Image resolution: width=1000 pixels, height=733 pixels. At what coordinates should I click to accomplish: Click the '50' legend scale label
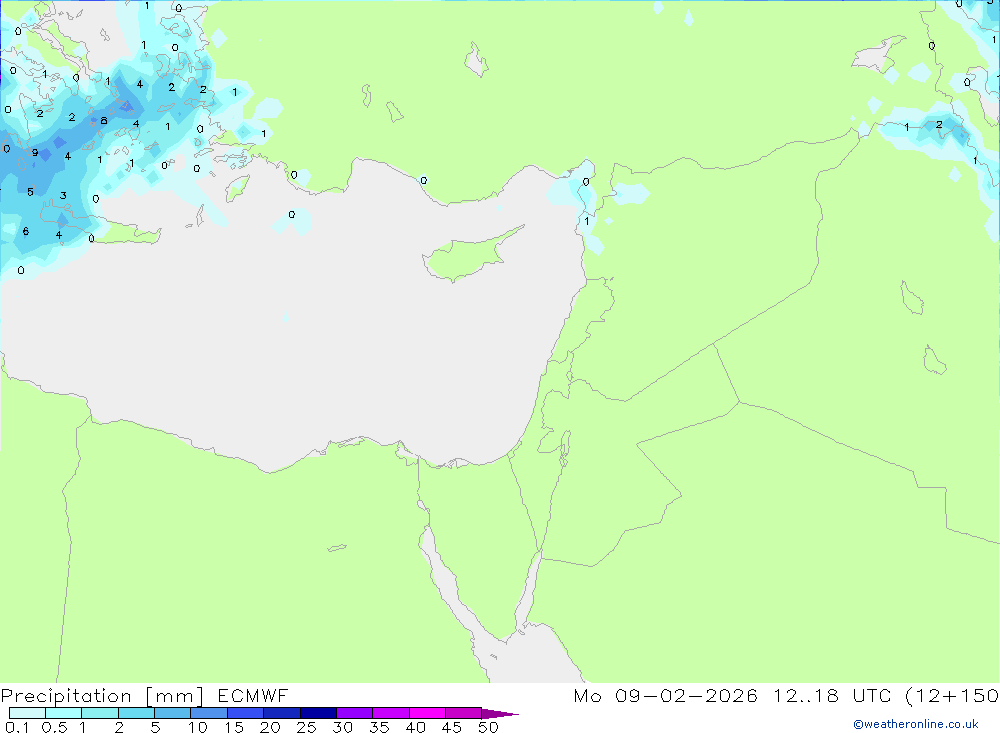488,727
